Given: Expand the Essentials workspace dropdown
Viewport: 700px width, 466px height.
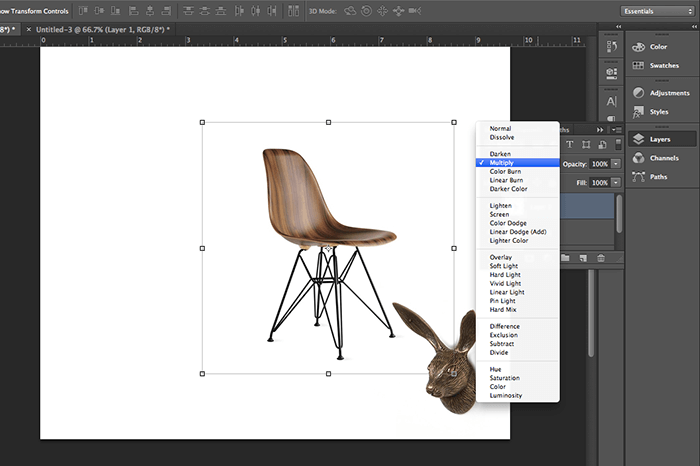Looking at the screenshot, I should [657, 11].
